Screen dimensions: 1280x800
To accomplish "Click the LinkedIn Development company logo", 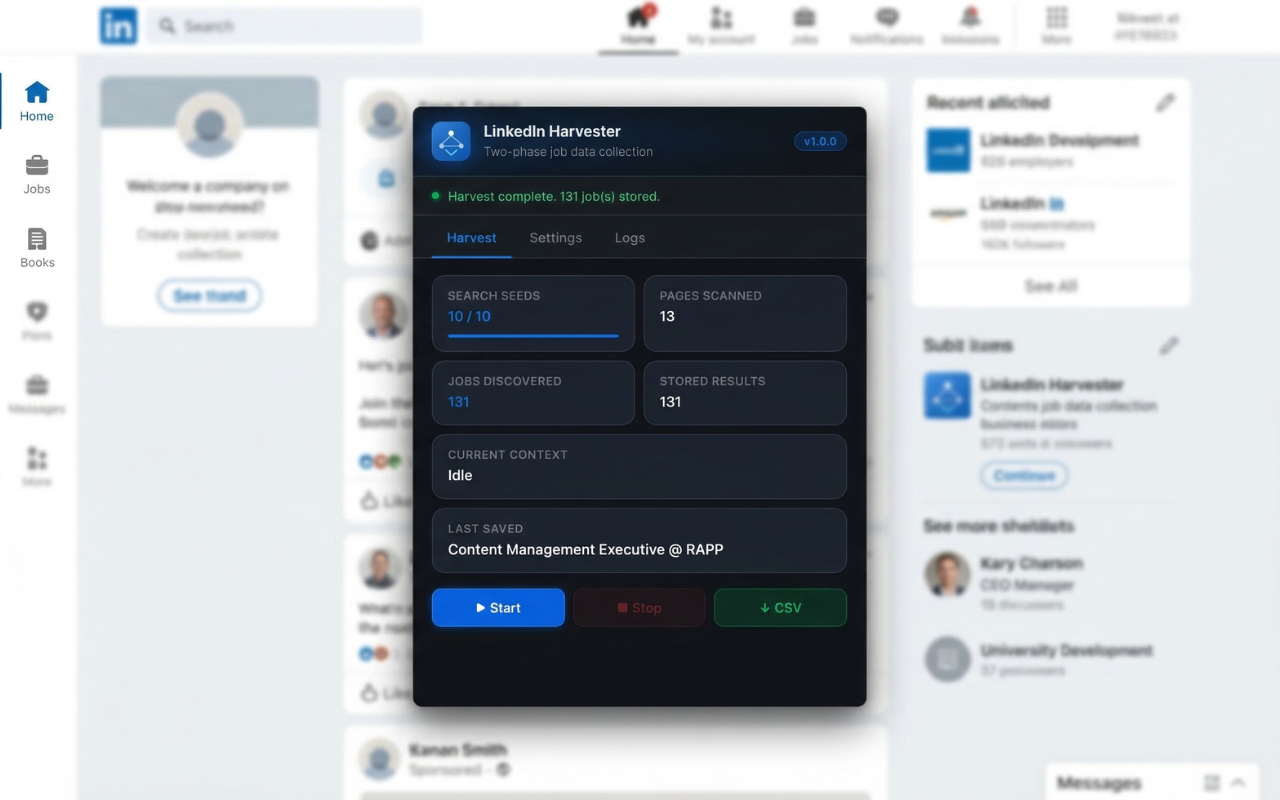I will [x=948, y=150].
